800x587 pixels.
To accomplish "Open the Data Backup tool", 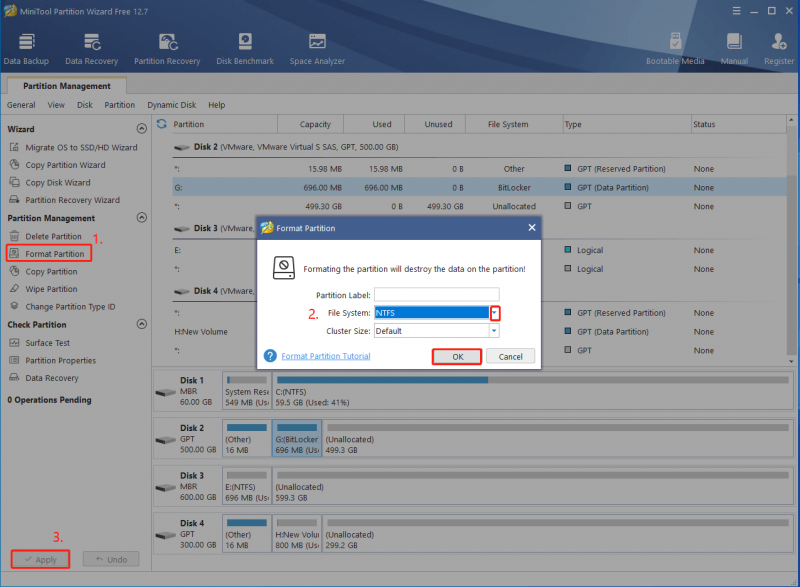I will (x=26, y=49).
